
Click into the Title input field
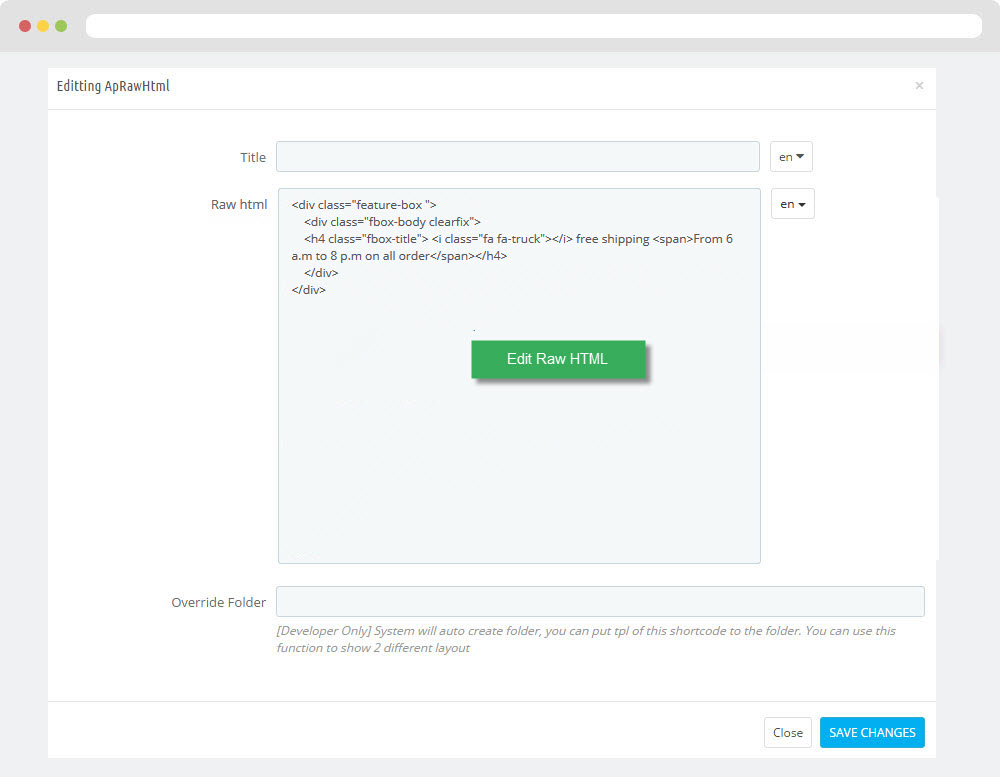pyautogui.click(x=517, y=156)
